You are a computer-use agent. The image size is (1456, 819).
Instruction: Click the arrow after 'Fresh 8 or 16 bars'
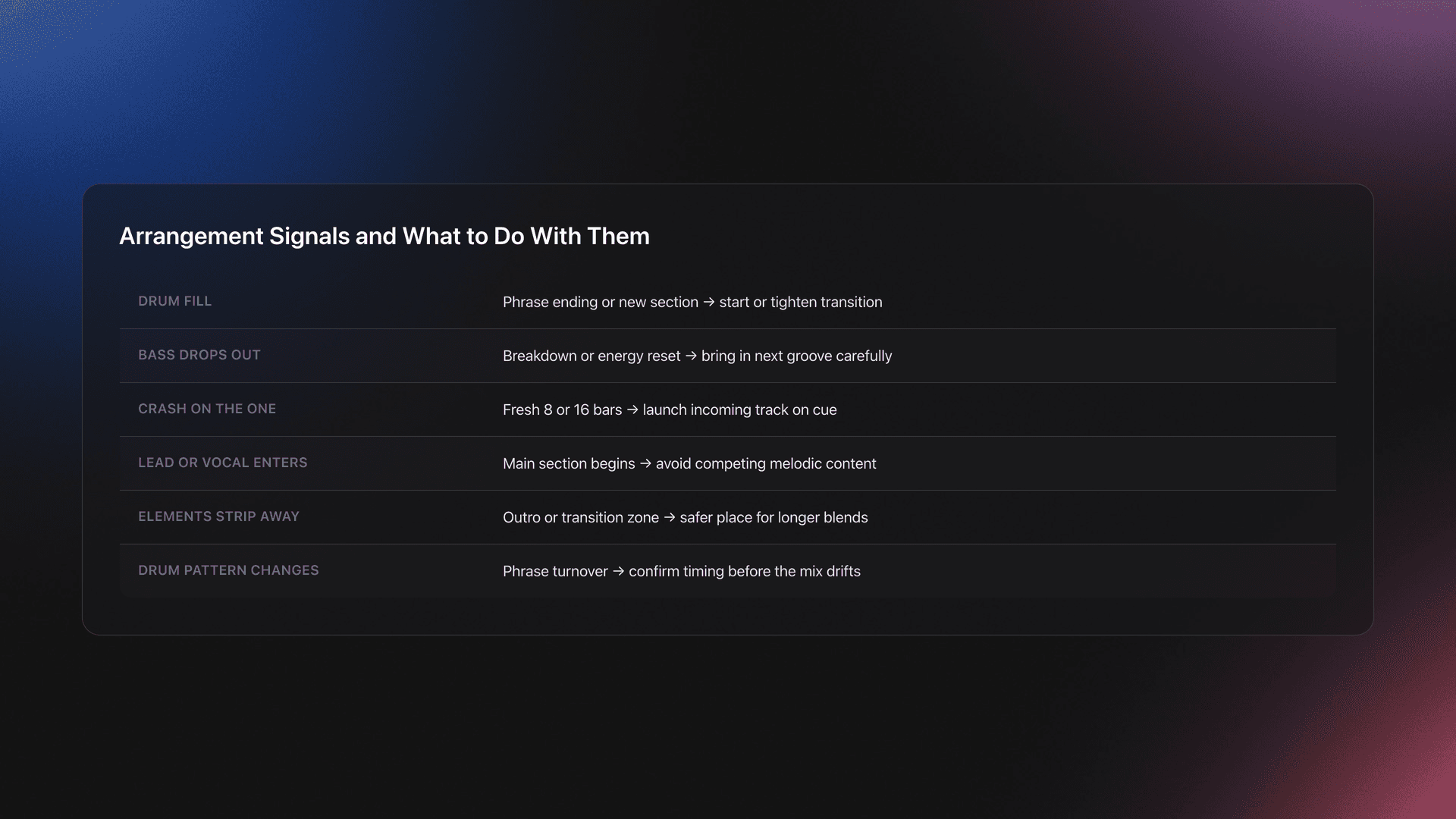(x=632, y=409)
